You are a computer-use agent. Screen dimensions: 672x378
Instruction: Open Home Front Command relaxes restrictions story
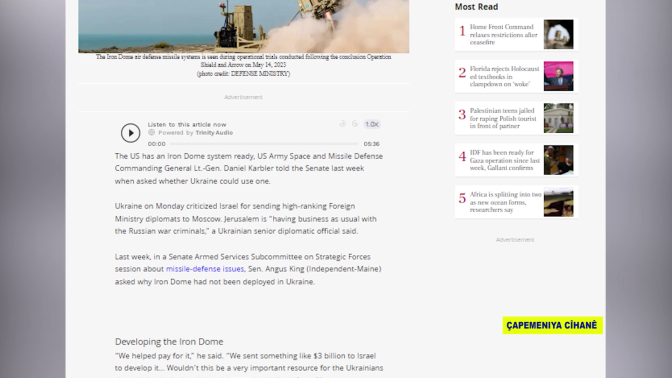(x=504, y=34)
